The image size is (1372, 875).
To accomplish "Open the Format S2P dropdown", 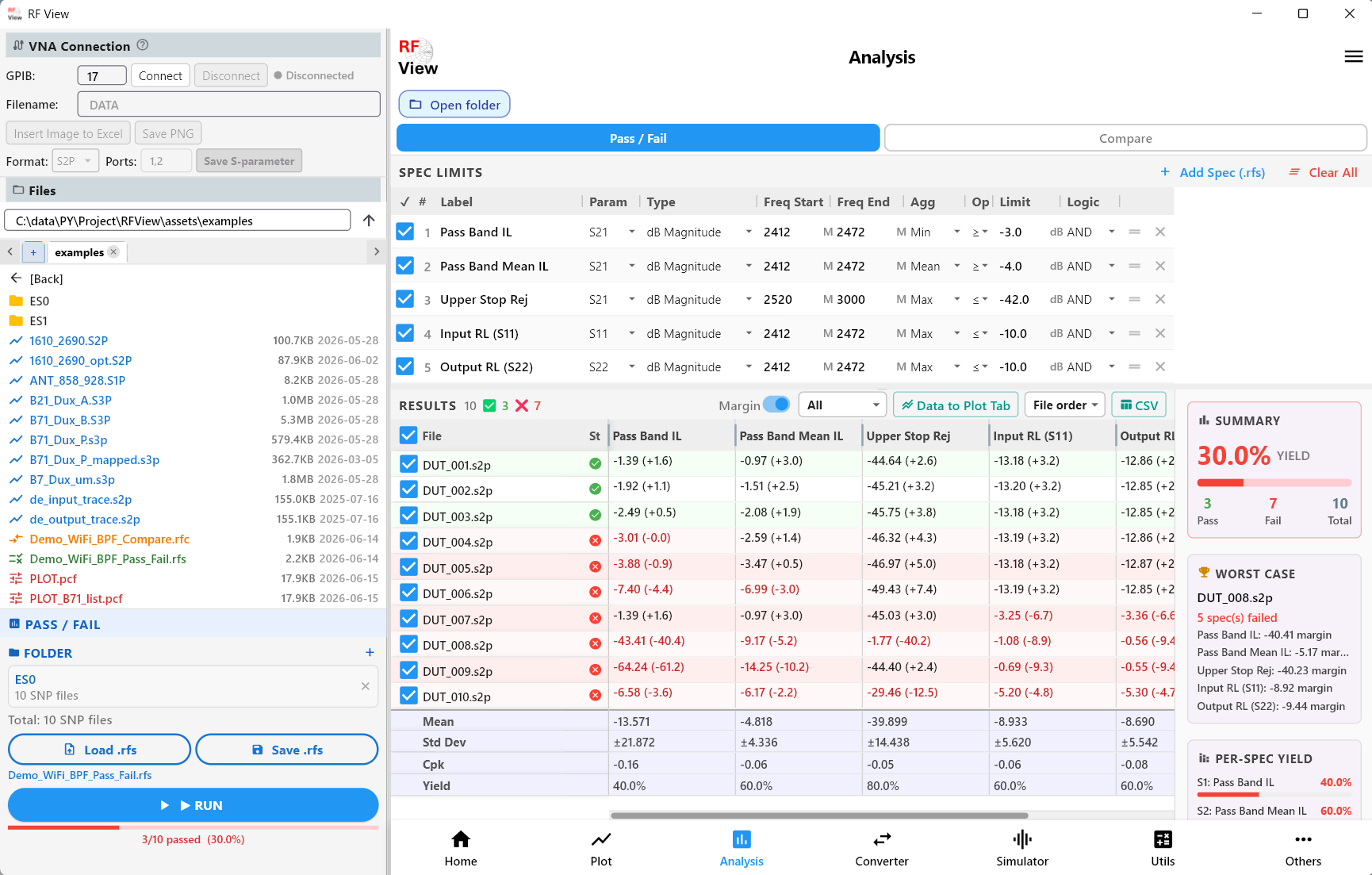I will [x=75, y=161].
